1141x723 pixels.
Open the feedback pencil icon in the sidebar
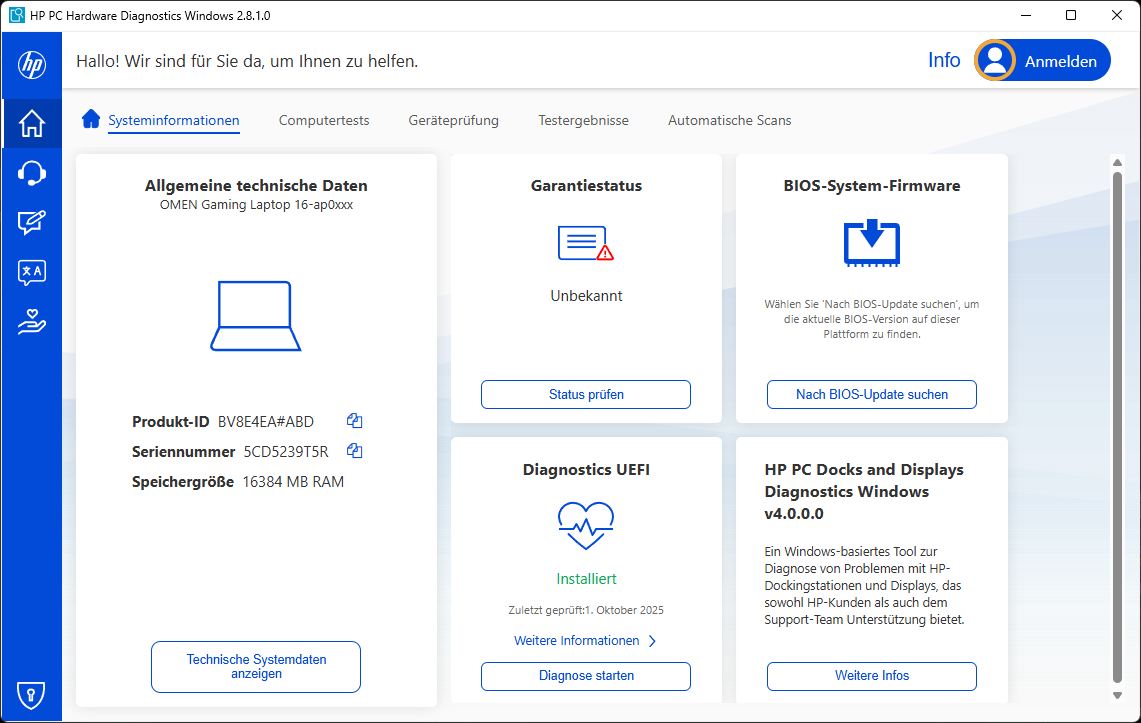pyautogui.click(x=32, y=223)
